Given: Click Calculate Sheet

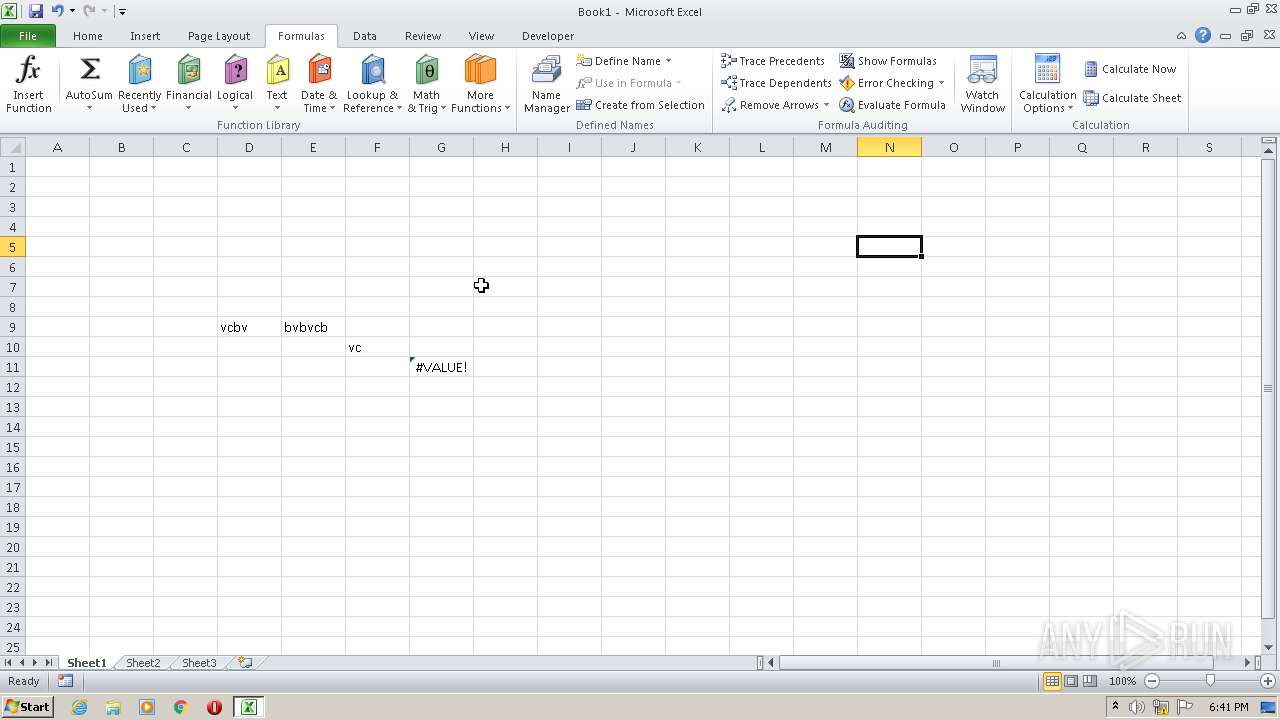Looking at the screenshot, I should 1133,98.
